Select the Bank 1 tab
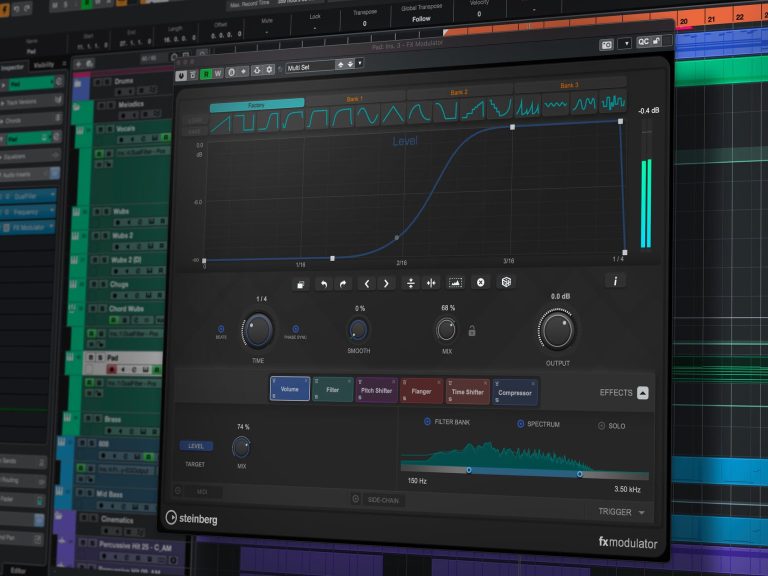Image resolution: width=768 pixels, height=576 pixels. point(354,98)
